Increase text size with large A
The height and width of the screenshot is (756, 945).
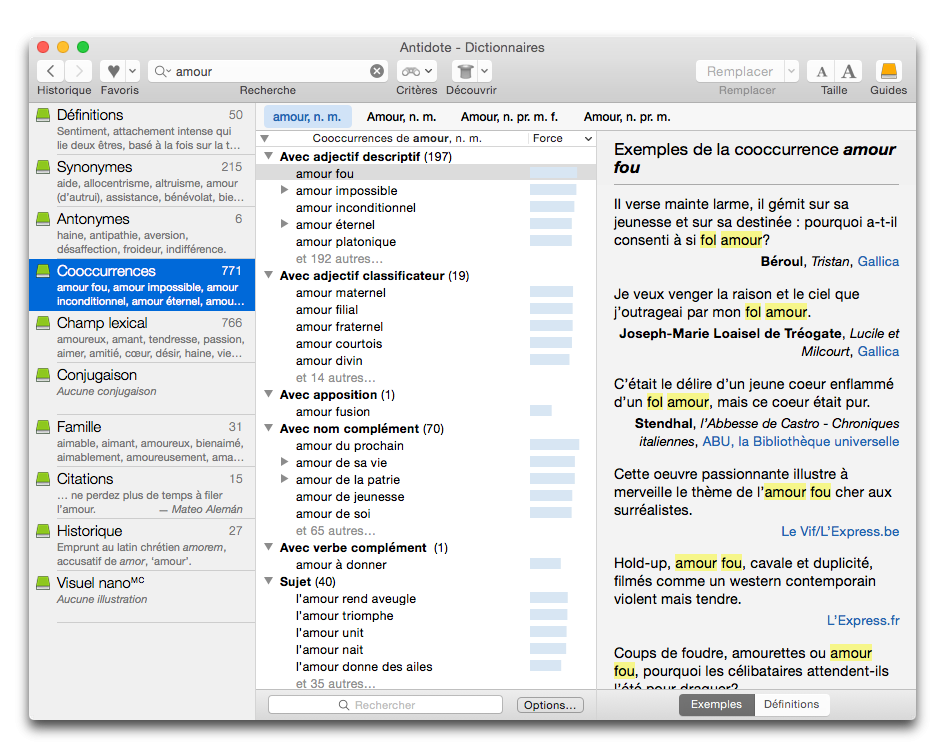pyautogui.click(x=849, y=71)
